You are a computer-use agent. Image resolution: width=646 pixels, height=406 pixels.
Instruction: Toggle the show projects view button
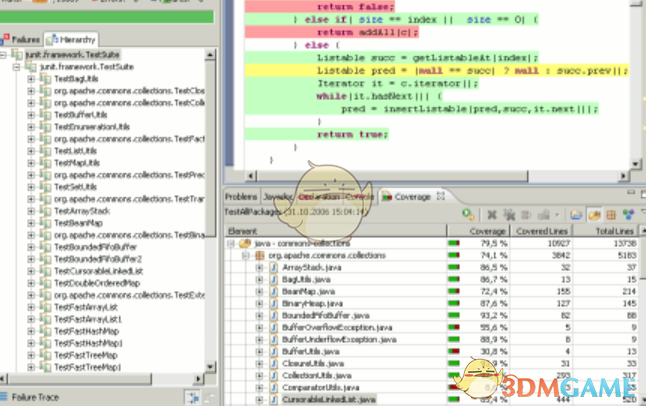[577, 214]
